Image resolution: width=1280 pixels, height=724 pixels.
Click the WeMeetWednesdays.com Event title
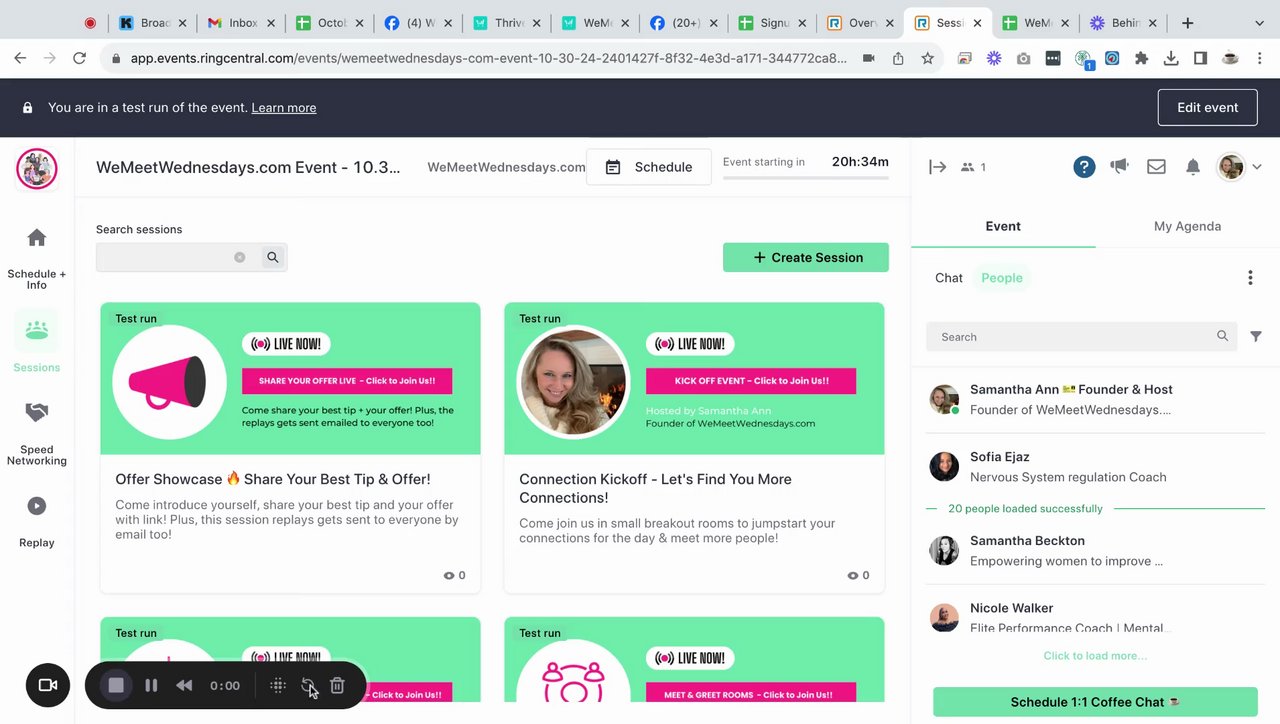pyautogui.click(x=248, y=167)
